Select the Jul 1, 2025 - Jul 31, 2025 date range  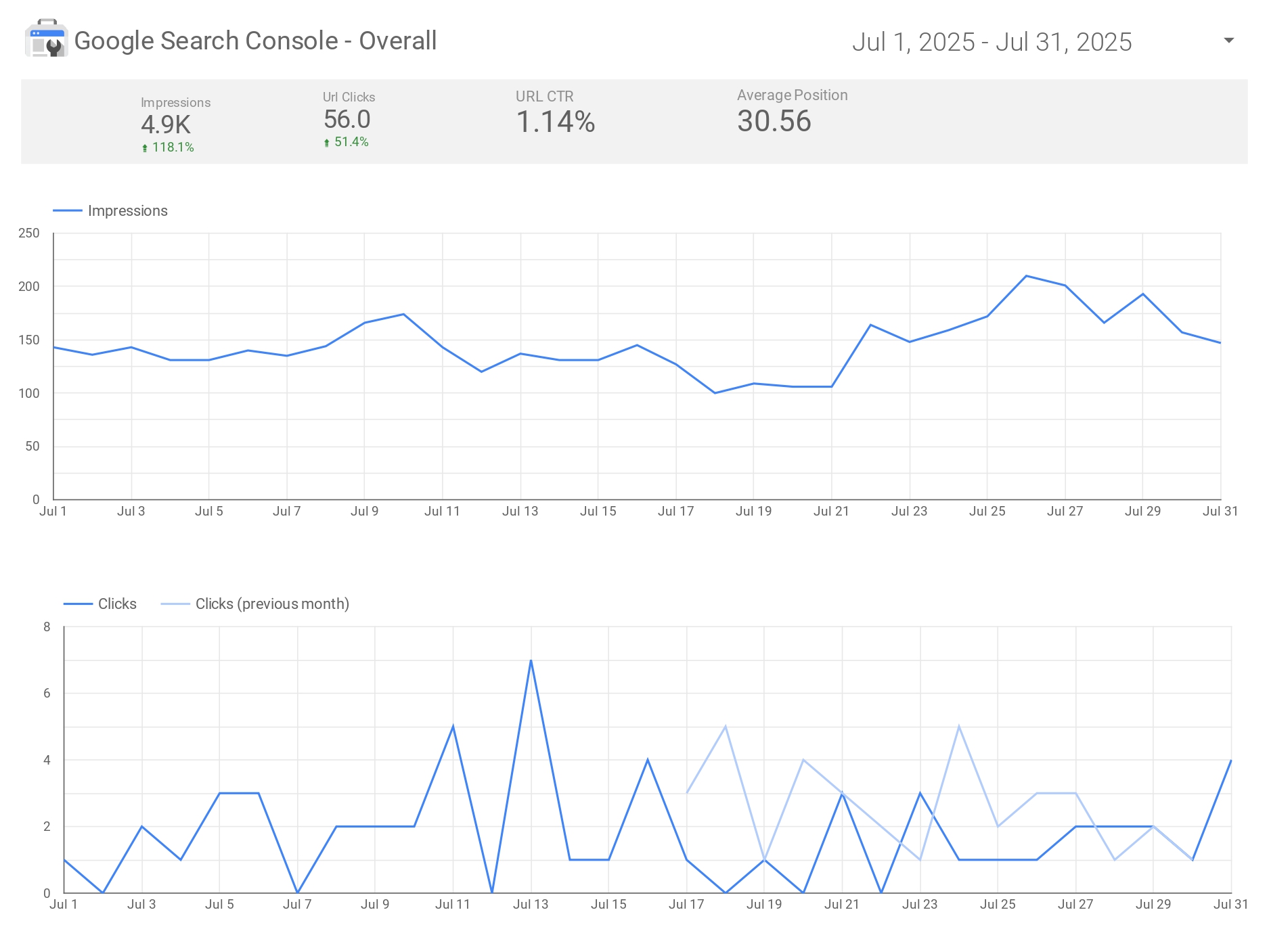[992, 42]
